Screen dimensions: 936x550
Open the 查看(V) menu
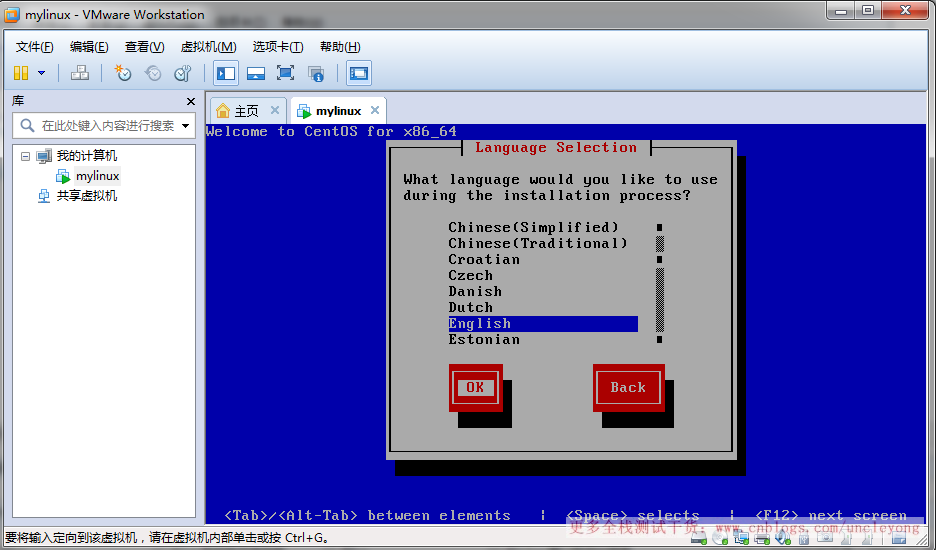[144, 47]
